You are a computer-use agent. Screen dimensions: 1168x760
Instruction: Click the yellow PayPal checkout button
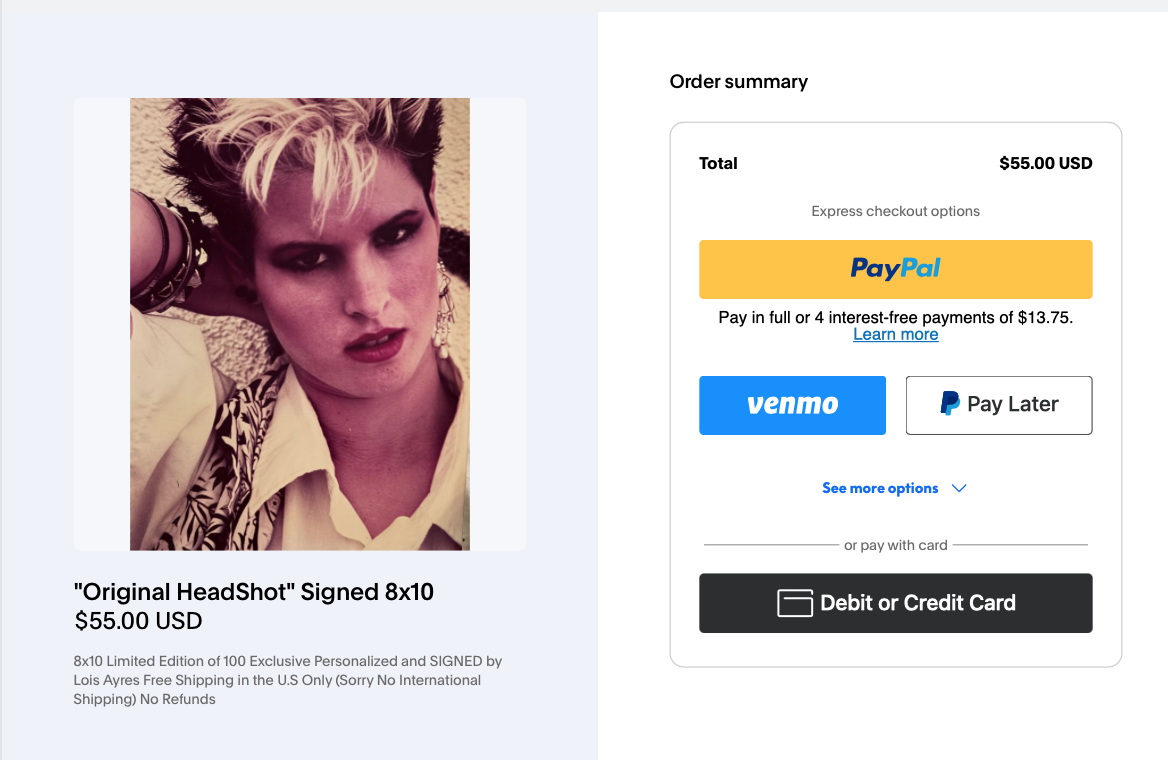point(895,269)
